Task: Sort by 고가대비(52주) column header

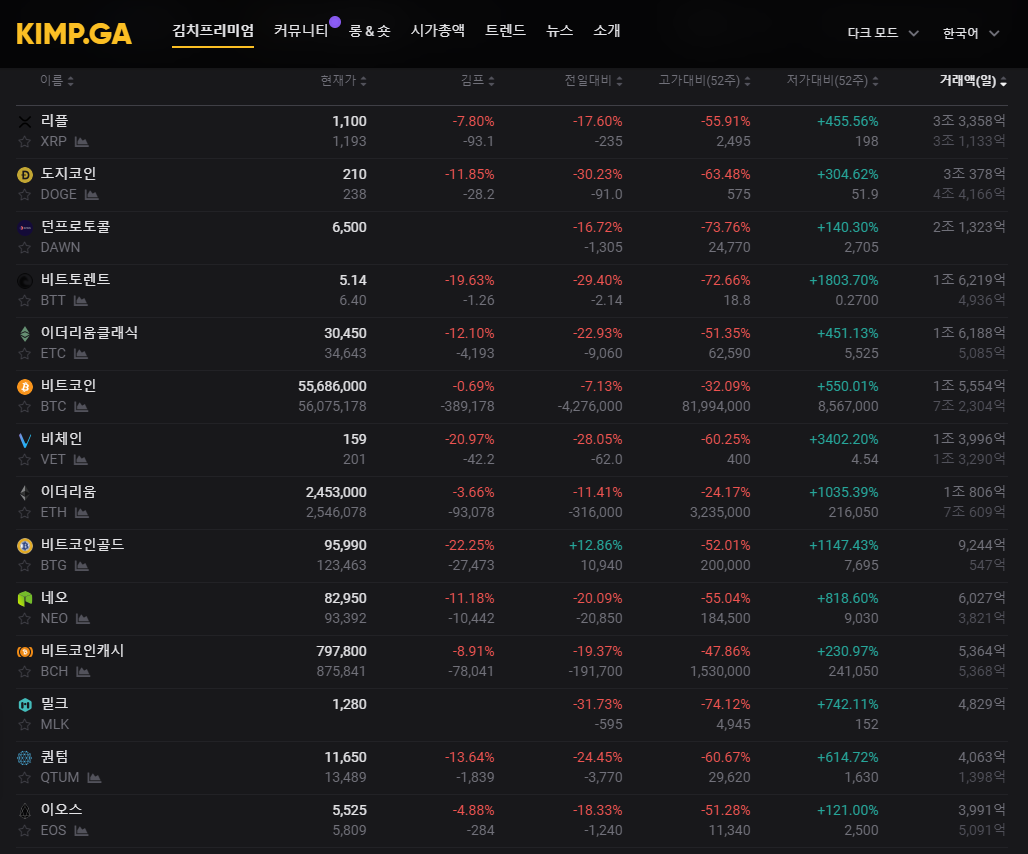Action: (x=705, y=81)
